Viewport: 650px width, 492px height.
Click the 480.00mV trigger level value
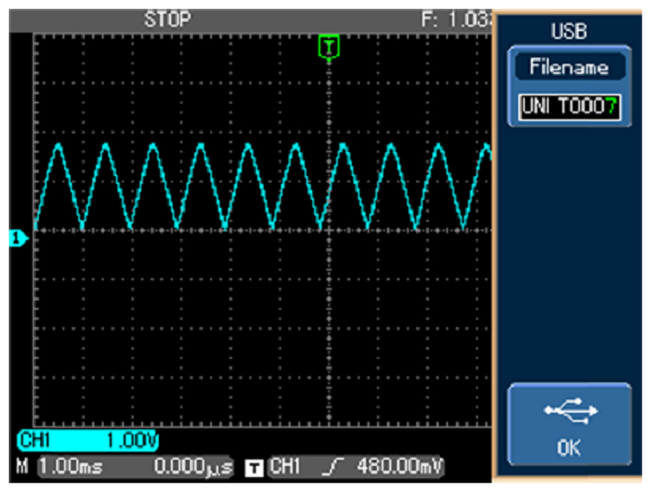(x=395, y=466)
